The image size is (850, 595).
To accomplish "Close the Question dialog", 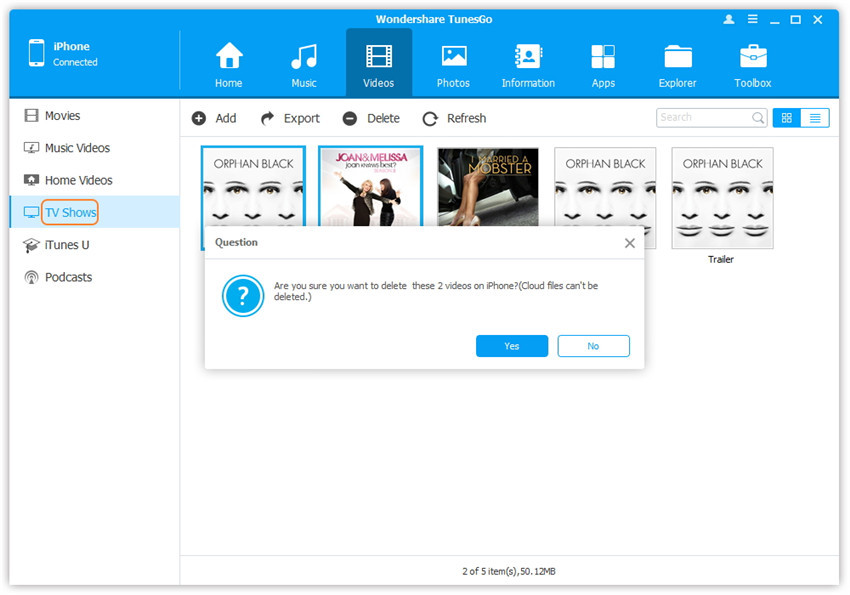I will pos(629,243).
